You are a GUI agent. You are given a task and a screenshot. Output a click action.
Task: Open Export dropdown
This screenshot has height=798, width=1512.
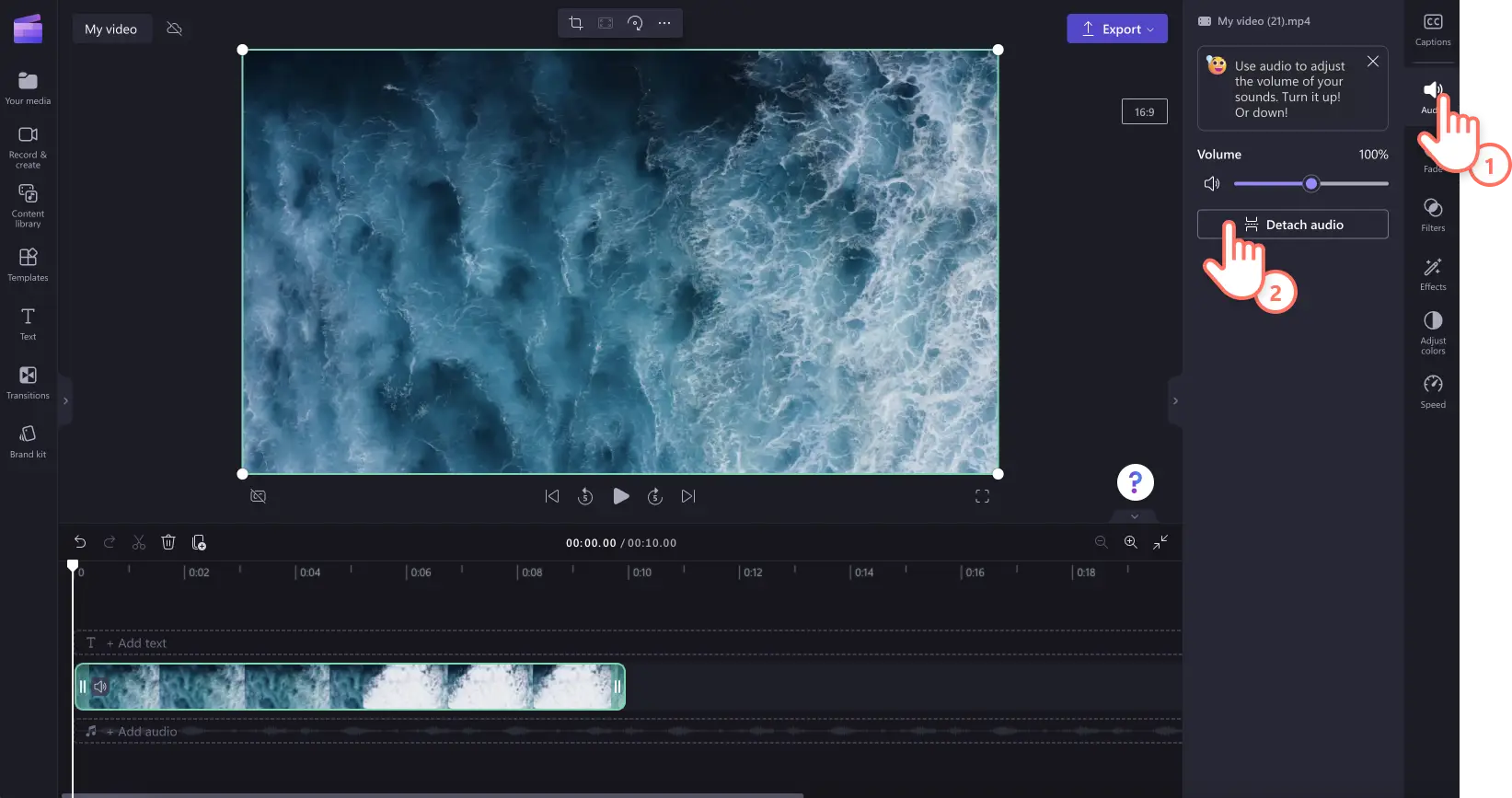(1117, 29)
